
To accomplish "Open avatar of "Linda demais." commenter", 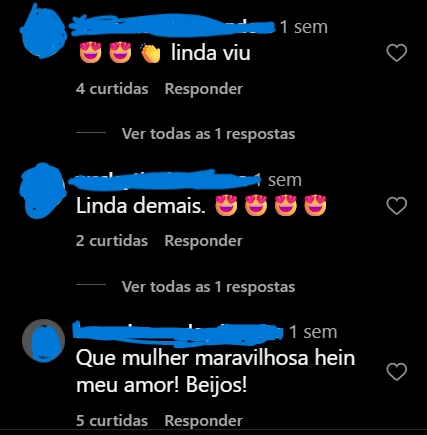I will point(42,190).
